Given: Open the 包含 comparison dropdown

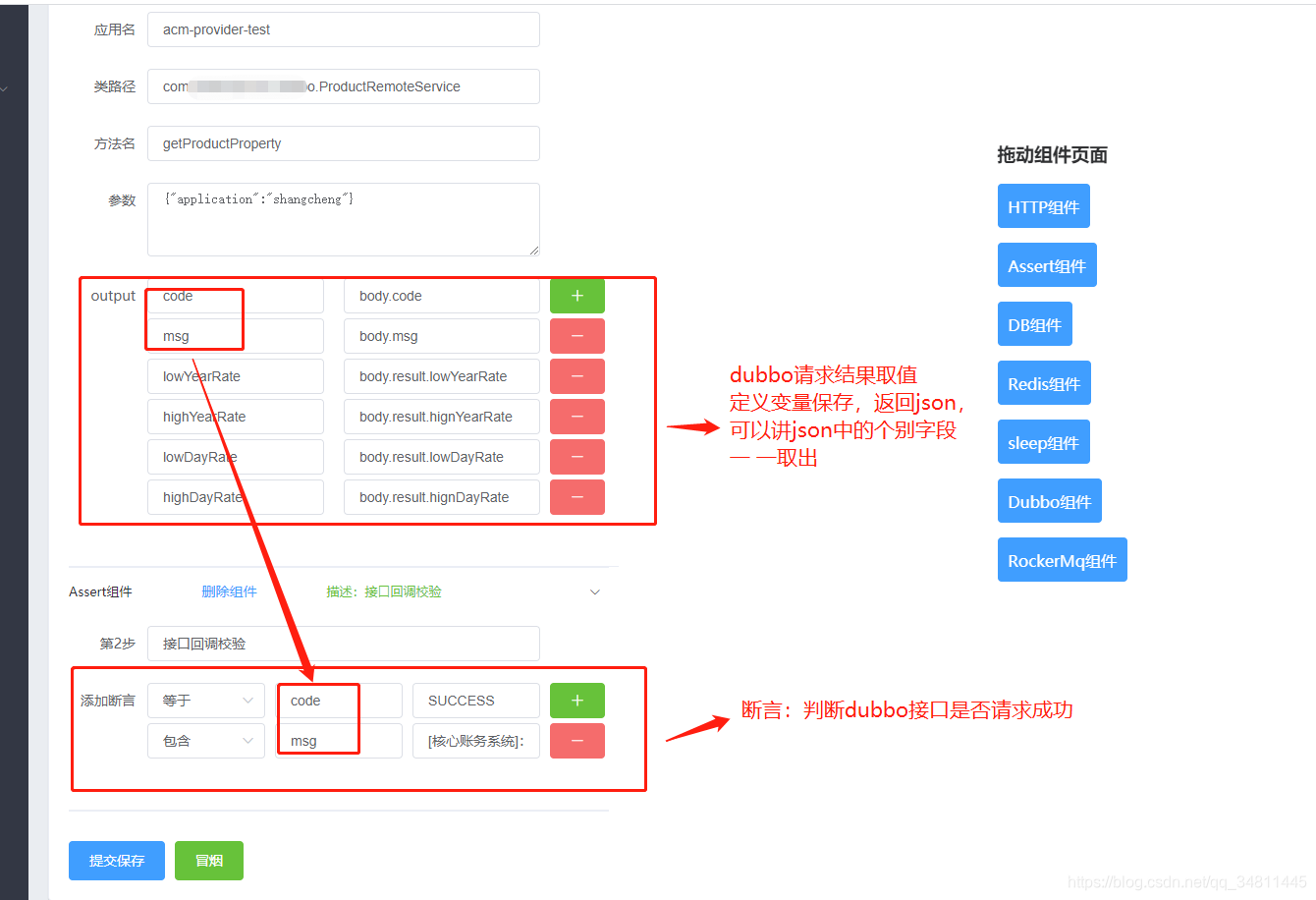Looking at the screenshot, I should (x=206, y=741).
